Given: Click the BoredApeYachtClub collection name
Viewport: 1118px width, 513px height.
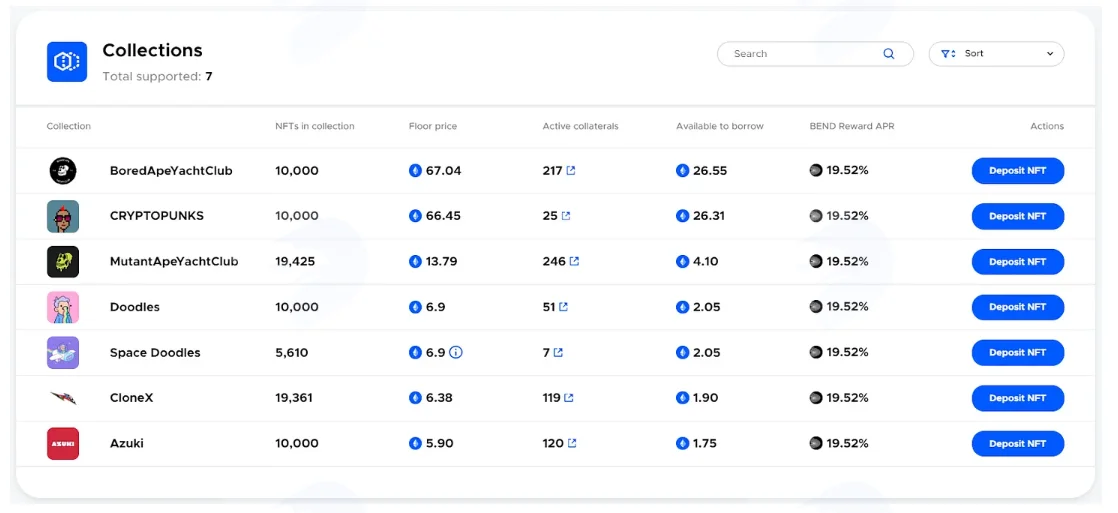Looking at the screenshot, I should pos(171,171).
